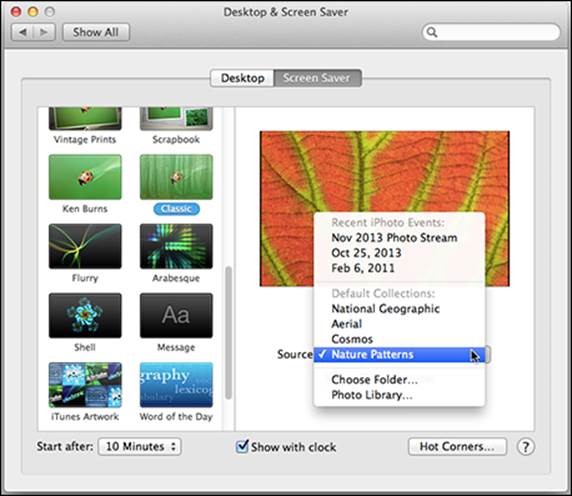
Task: Select Nature Patterns in the Source menu
Action: coord(399,354)
